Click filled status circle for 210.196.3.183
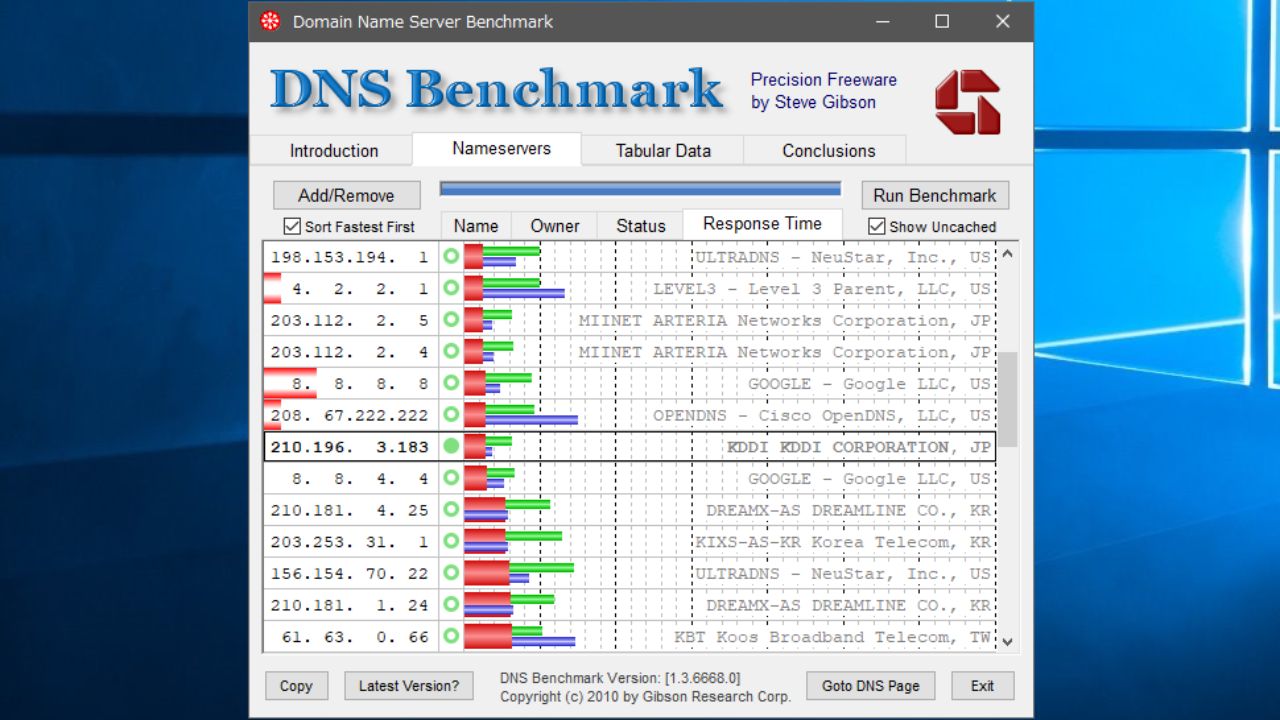The image size is (1280, 720). pos(451,446)
